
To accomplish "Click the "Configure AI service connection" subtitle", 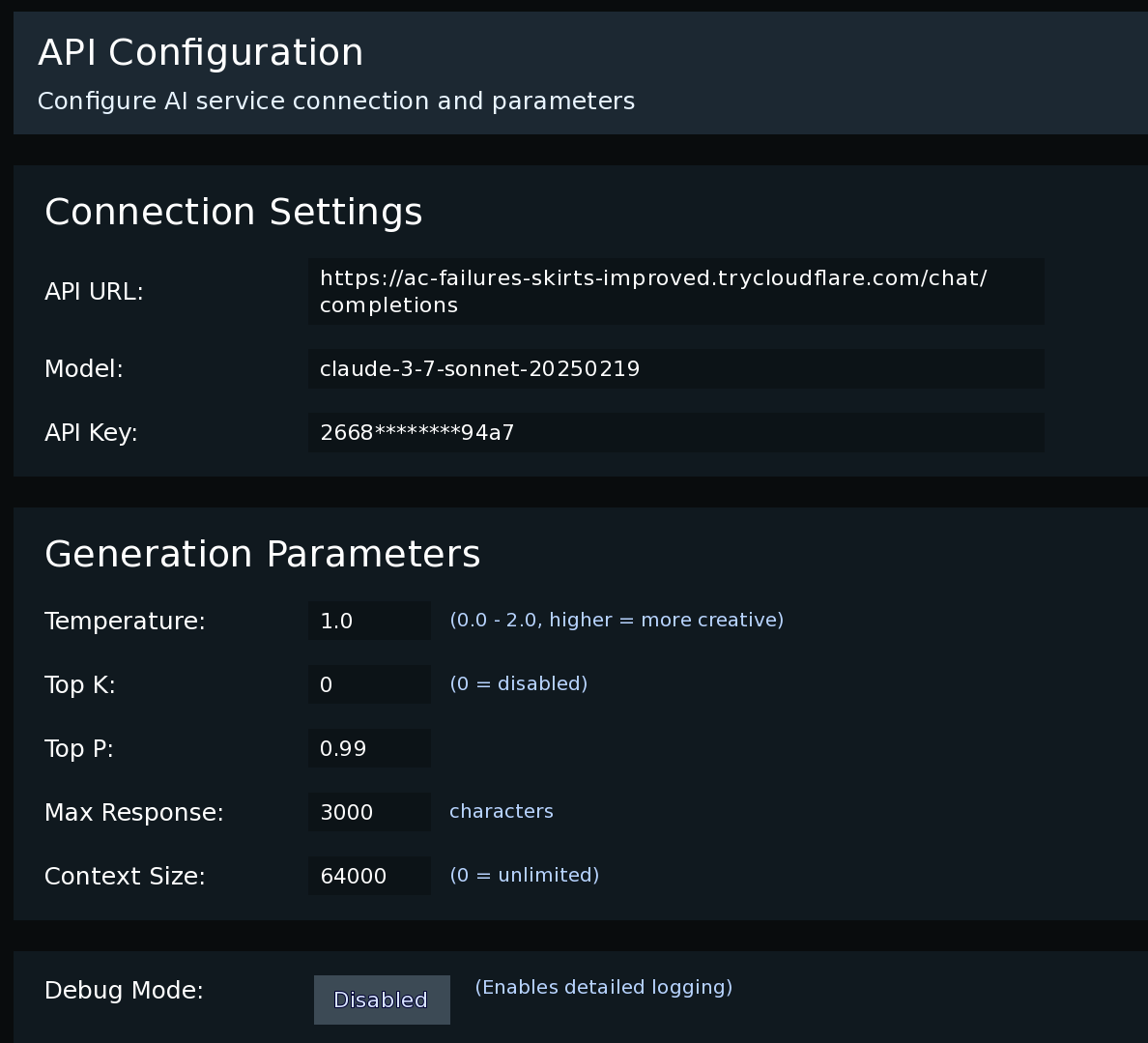I will 335,101.
